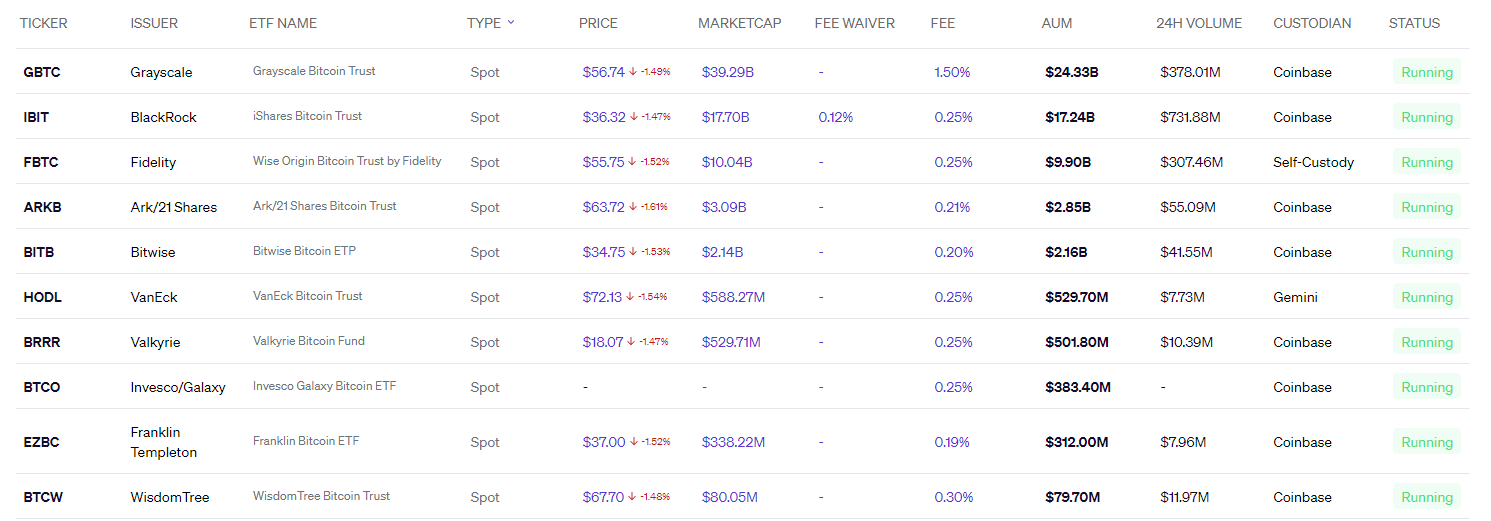The height and width of the screenshot is (521, 1491).
Task: Click the down arrow beside GBTC price
Action: tap(633, 72)
